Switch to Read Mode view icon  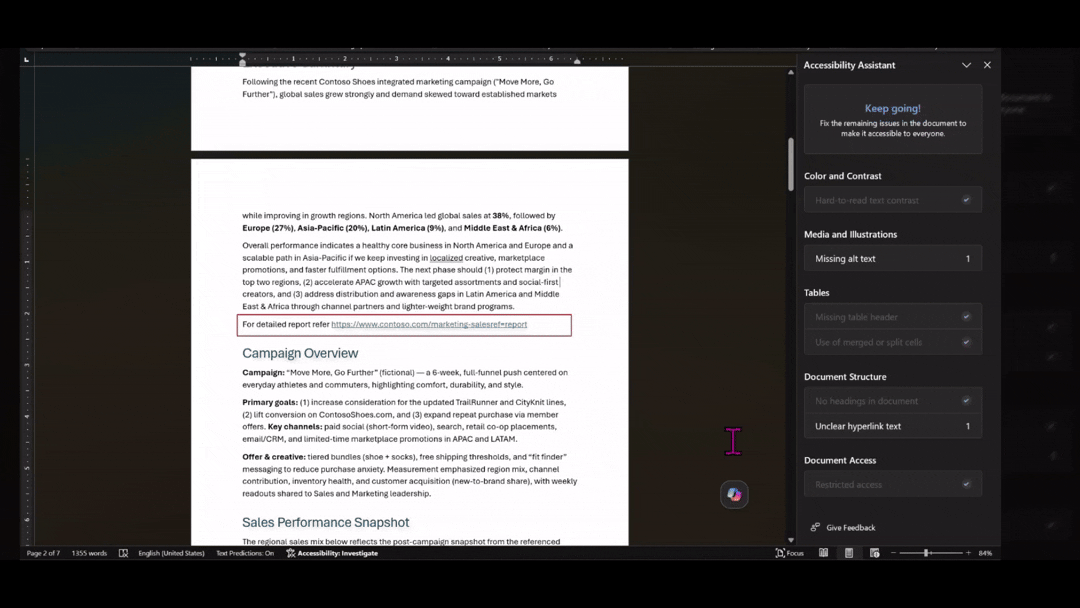(823, 553)
